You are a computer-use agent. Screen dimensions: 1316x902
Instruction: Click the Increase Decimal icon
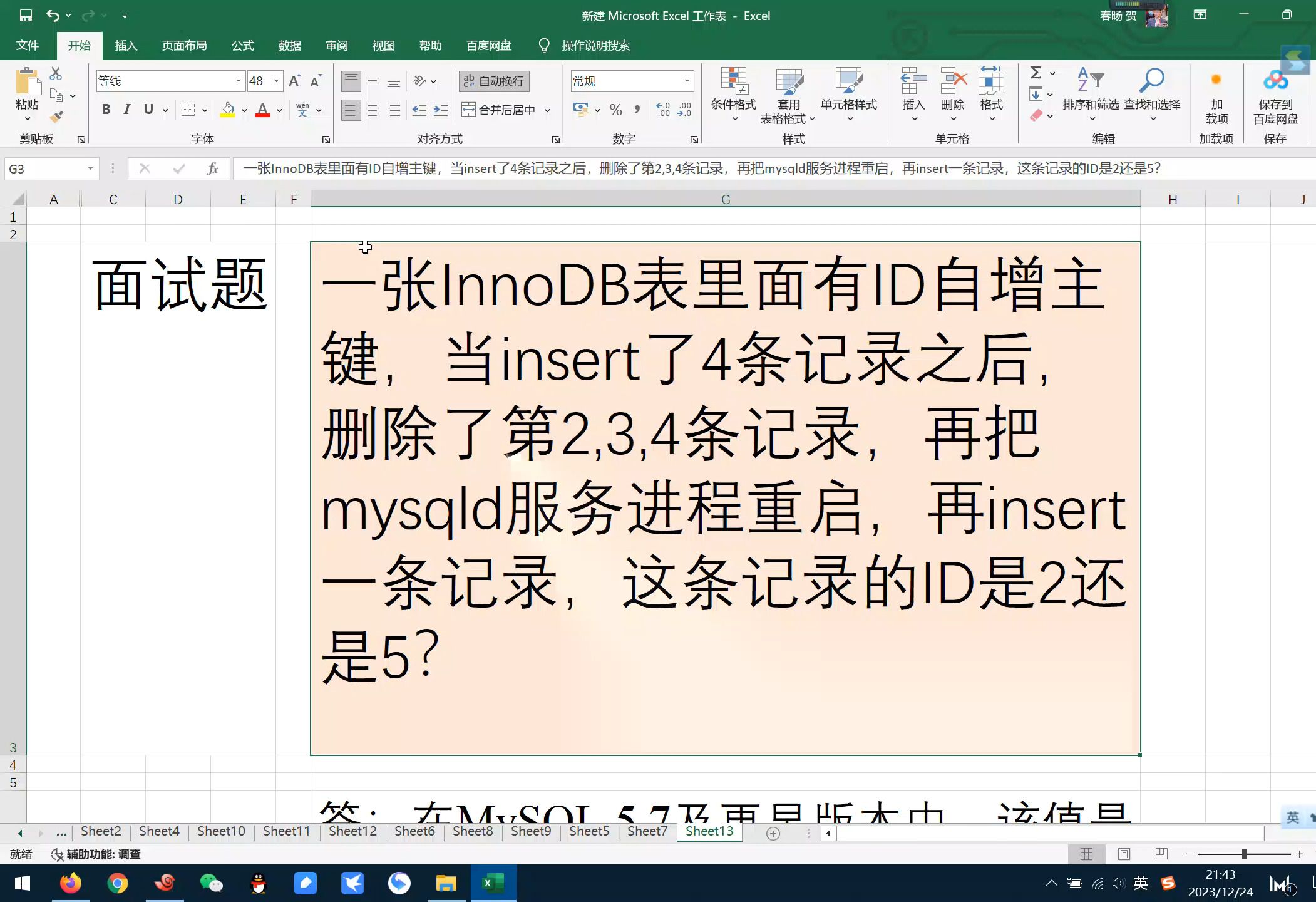tap(664, 110)
